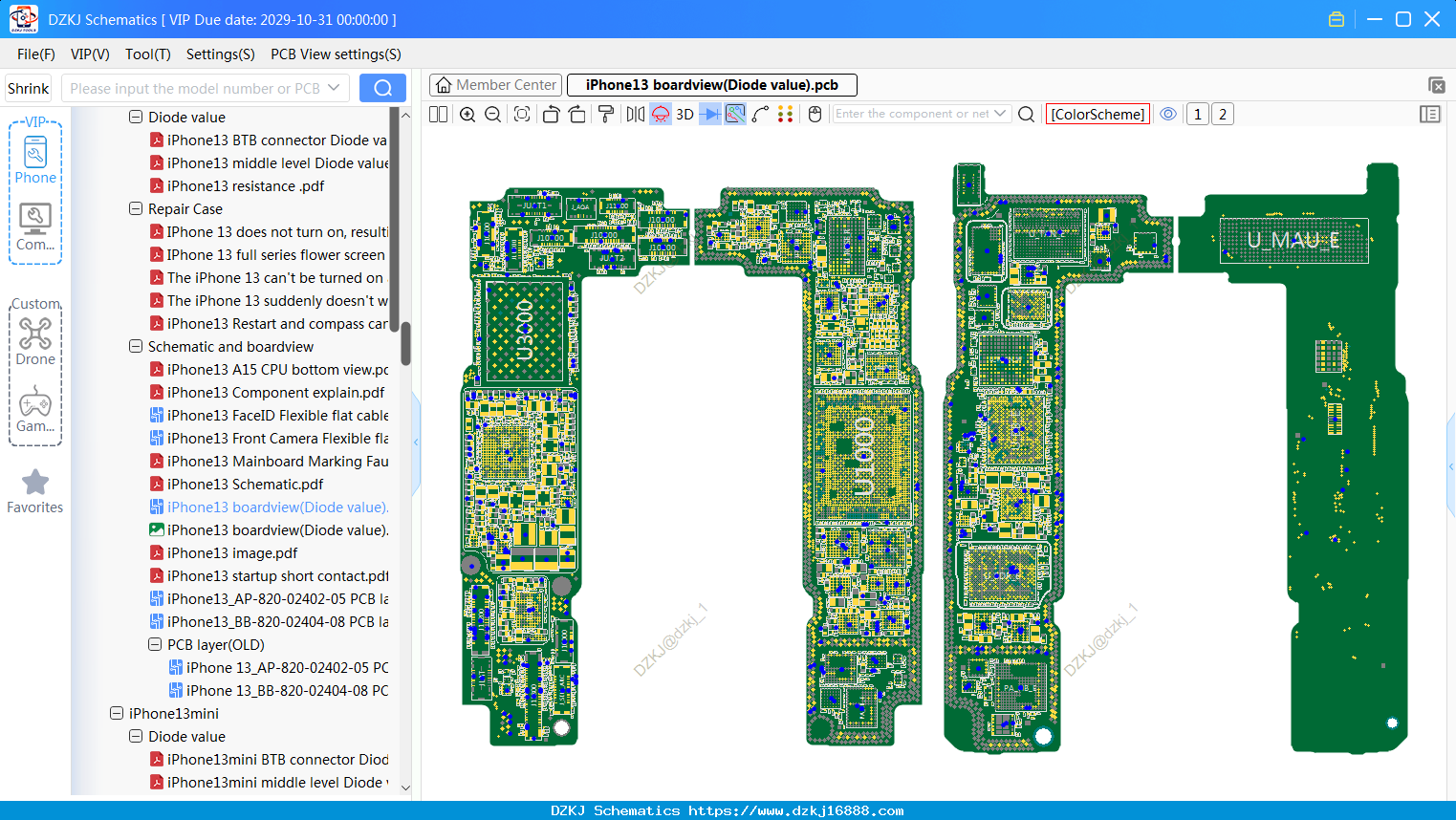1456x820 pixels.
Task: Collapse the iPhone13mini tree node
Action: click(117, 713)
